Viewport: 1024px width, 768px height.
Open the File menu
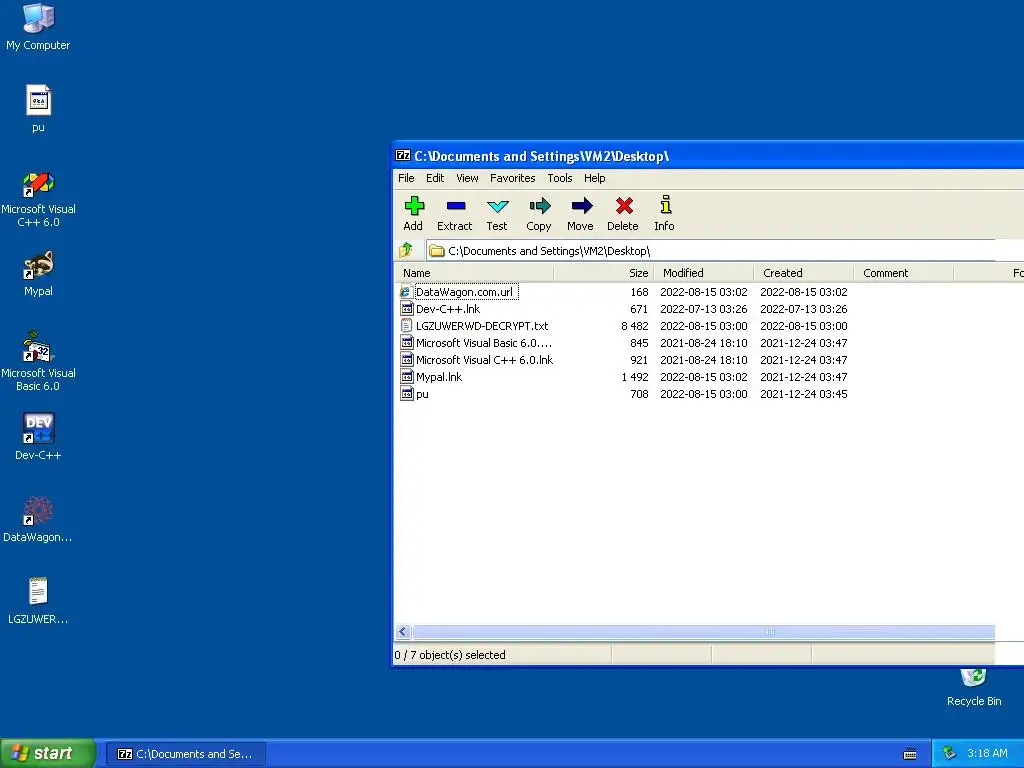click(x=406, y=178)
